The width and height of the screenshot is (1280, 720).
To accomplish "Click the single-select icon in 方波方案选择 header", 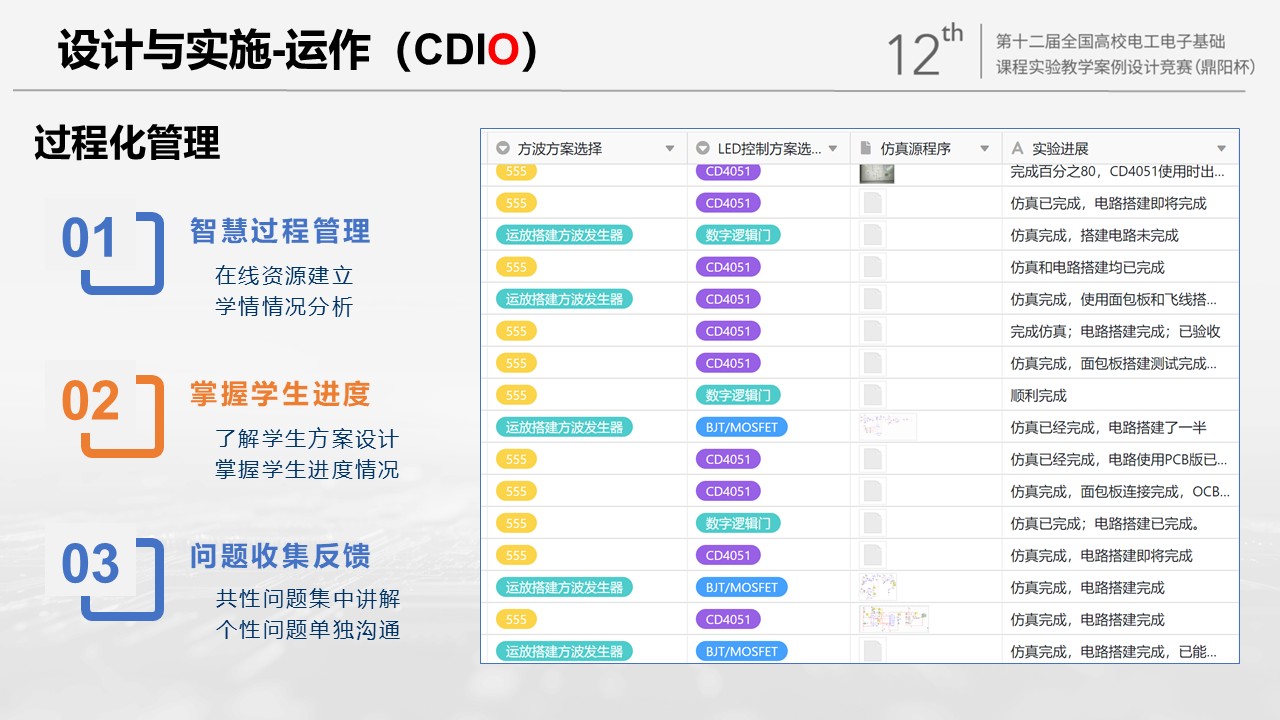I will click(x=502, y=149).
